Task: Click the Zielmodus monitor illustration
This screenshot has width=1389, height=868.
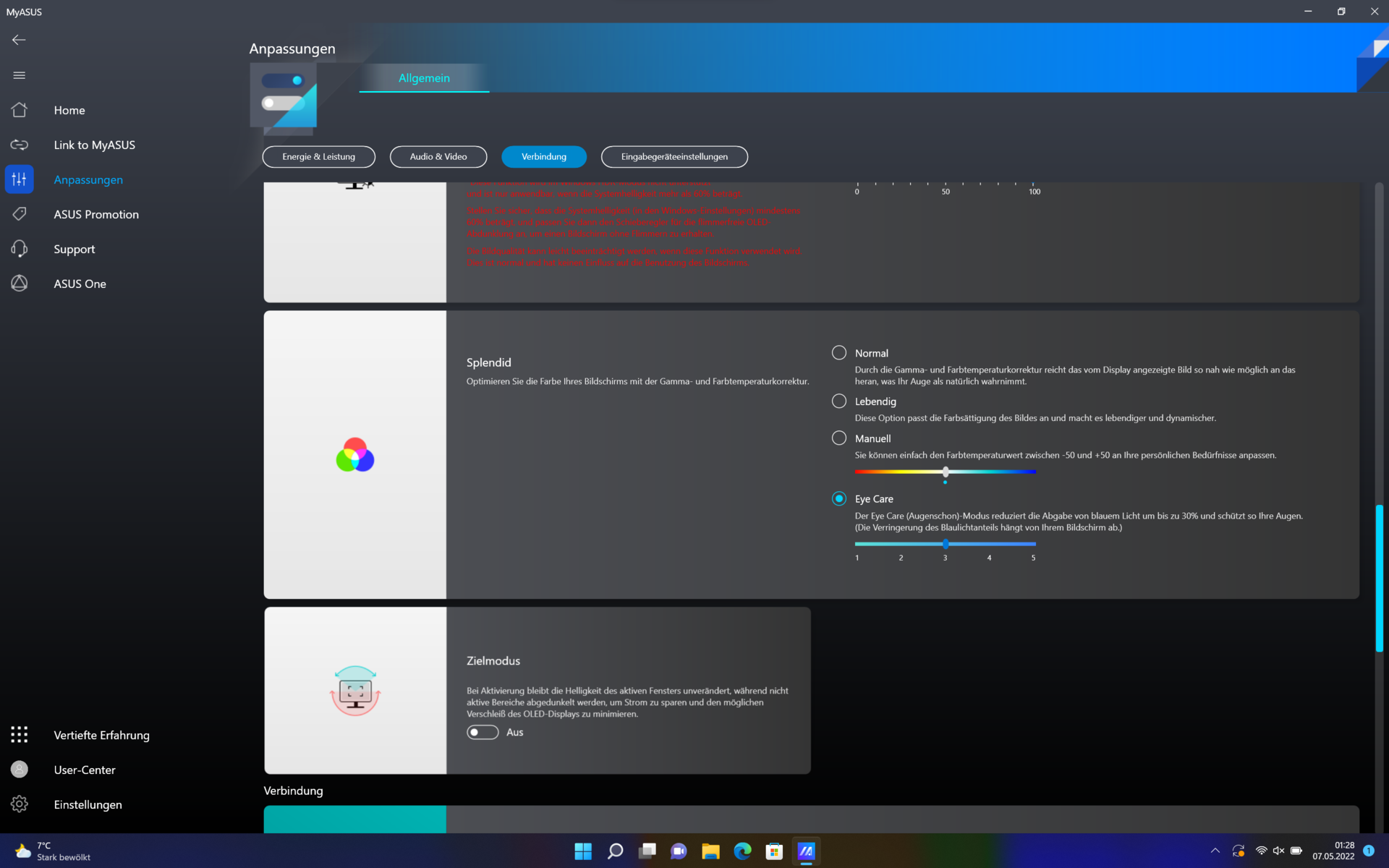Action: pos(355,691)
